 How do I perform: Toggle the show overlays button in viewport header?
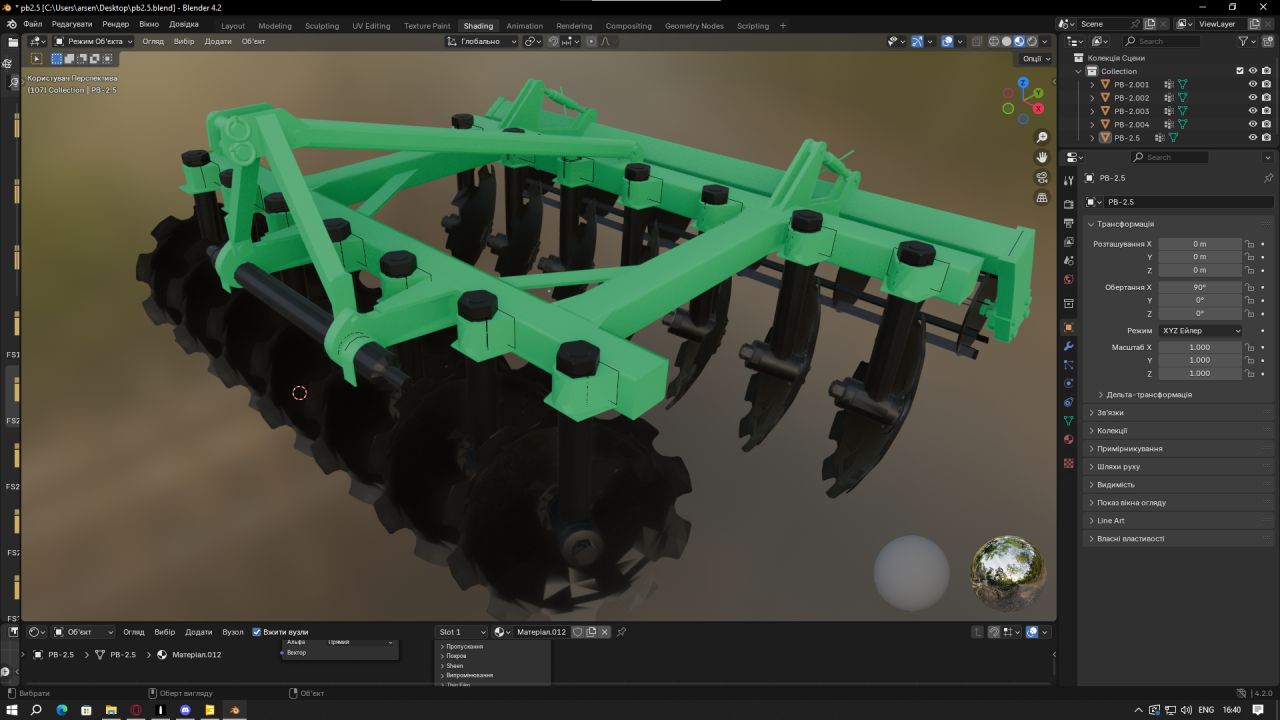(x=947, y=41)
